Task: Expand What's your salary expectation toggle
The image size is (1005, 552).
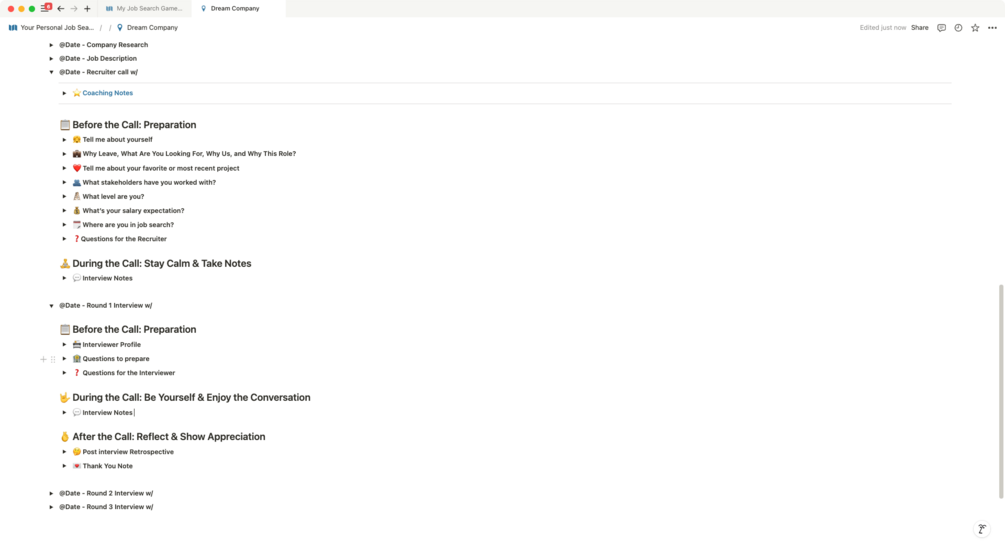Action: pos(64,211)
